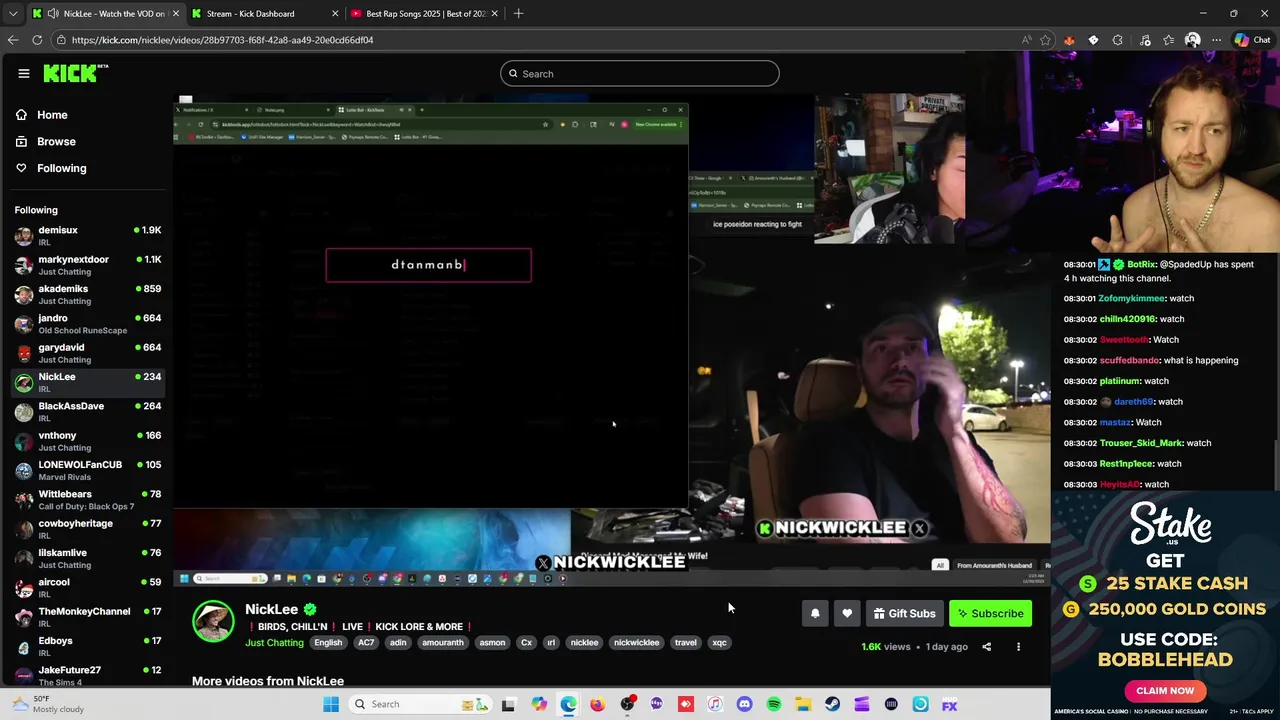
Task: Open the browser settings ellipsis menu
Action: point(1216,40)
